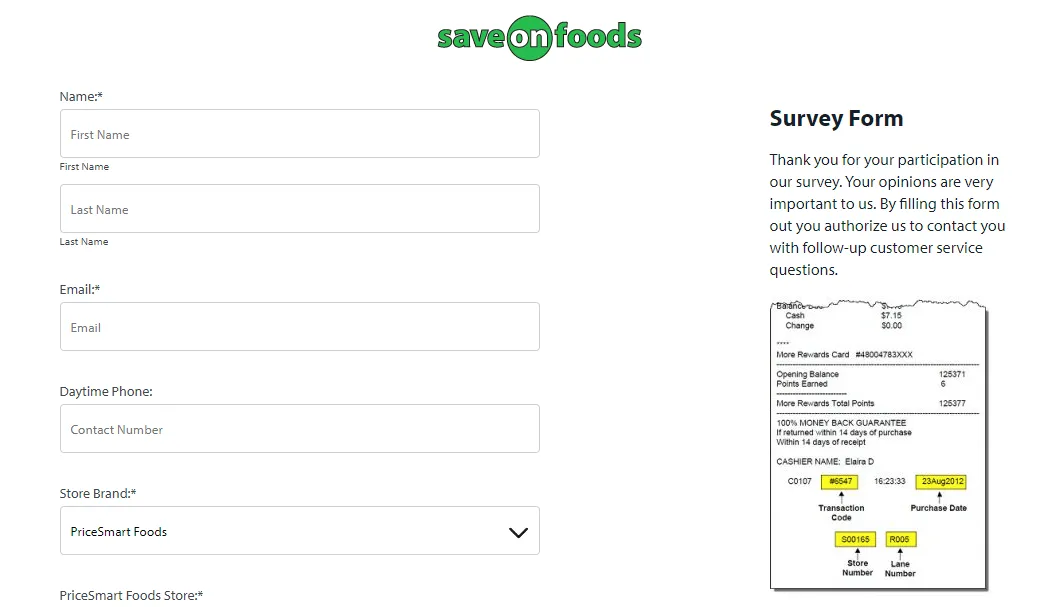The height and width of the screenshot is (607, 1050).
Task: Click the highlighted store number "S00165" on receipt
Action: 856,539
